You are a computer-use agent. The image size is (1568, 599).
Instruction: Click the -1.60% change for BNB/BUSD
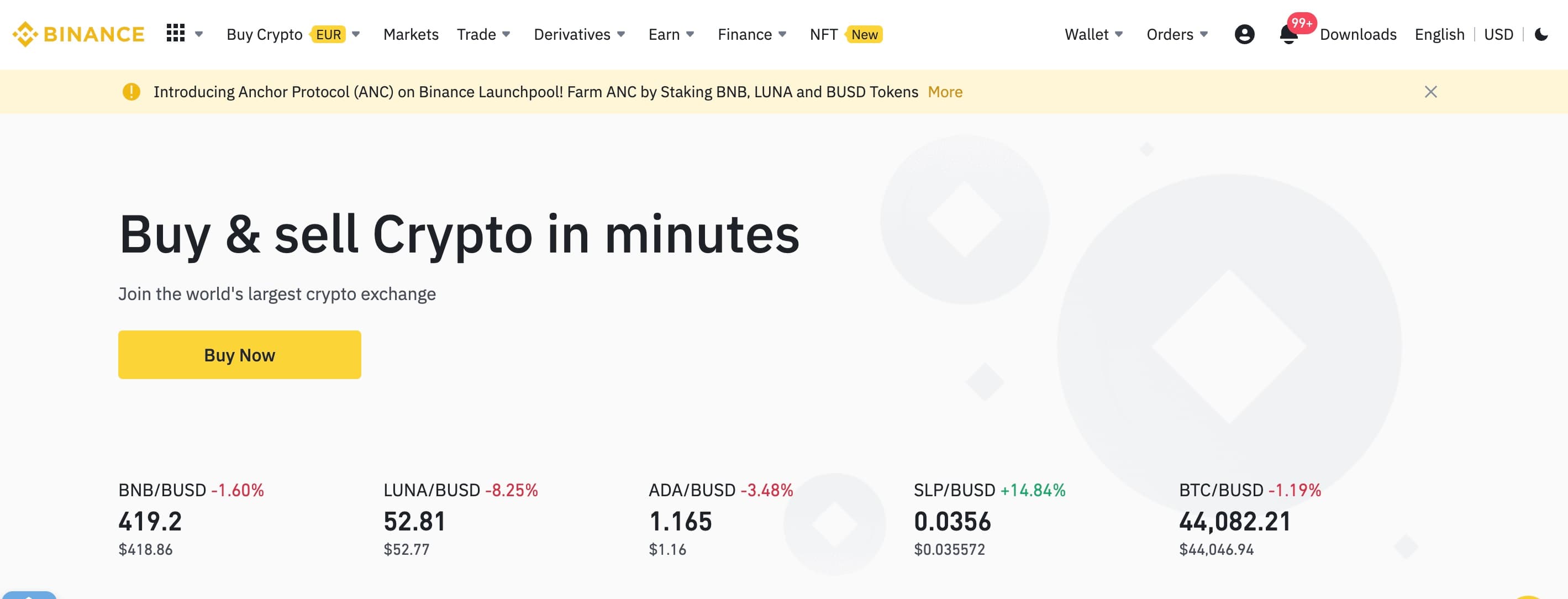coord(238,490)
